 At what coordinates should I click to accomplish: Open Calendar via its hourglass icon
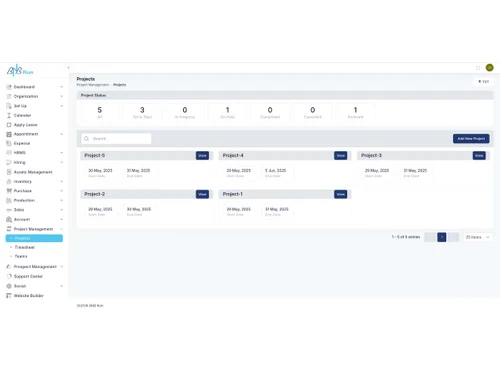[9, 115]
